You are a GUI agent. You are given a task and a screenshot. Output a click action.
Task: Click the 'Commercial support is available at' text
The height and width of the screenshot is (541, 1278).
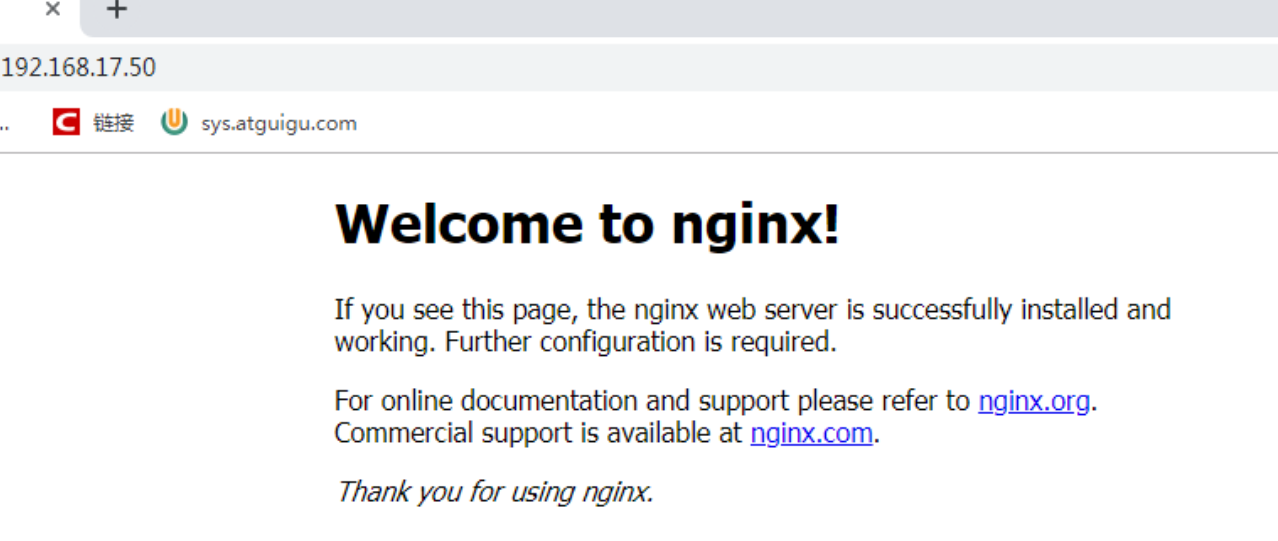click(538, 433)
